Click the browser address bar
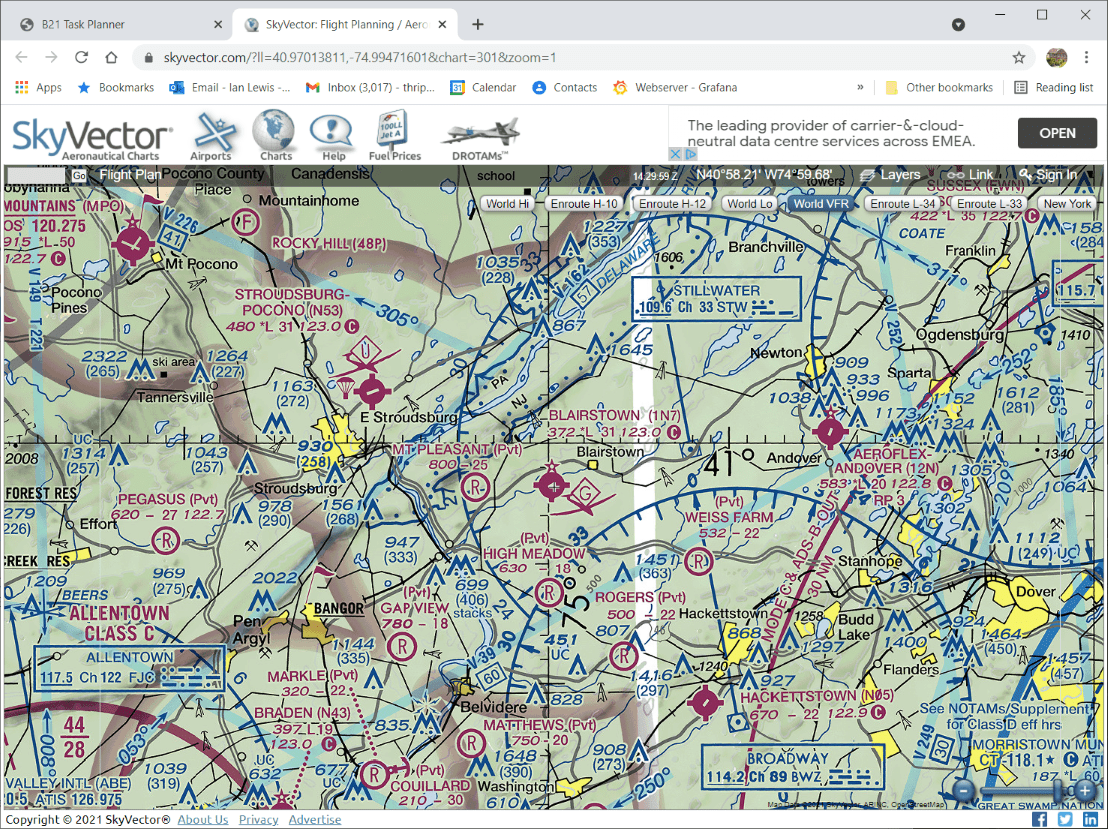The image size is (1108, 829). 583,57
